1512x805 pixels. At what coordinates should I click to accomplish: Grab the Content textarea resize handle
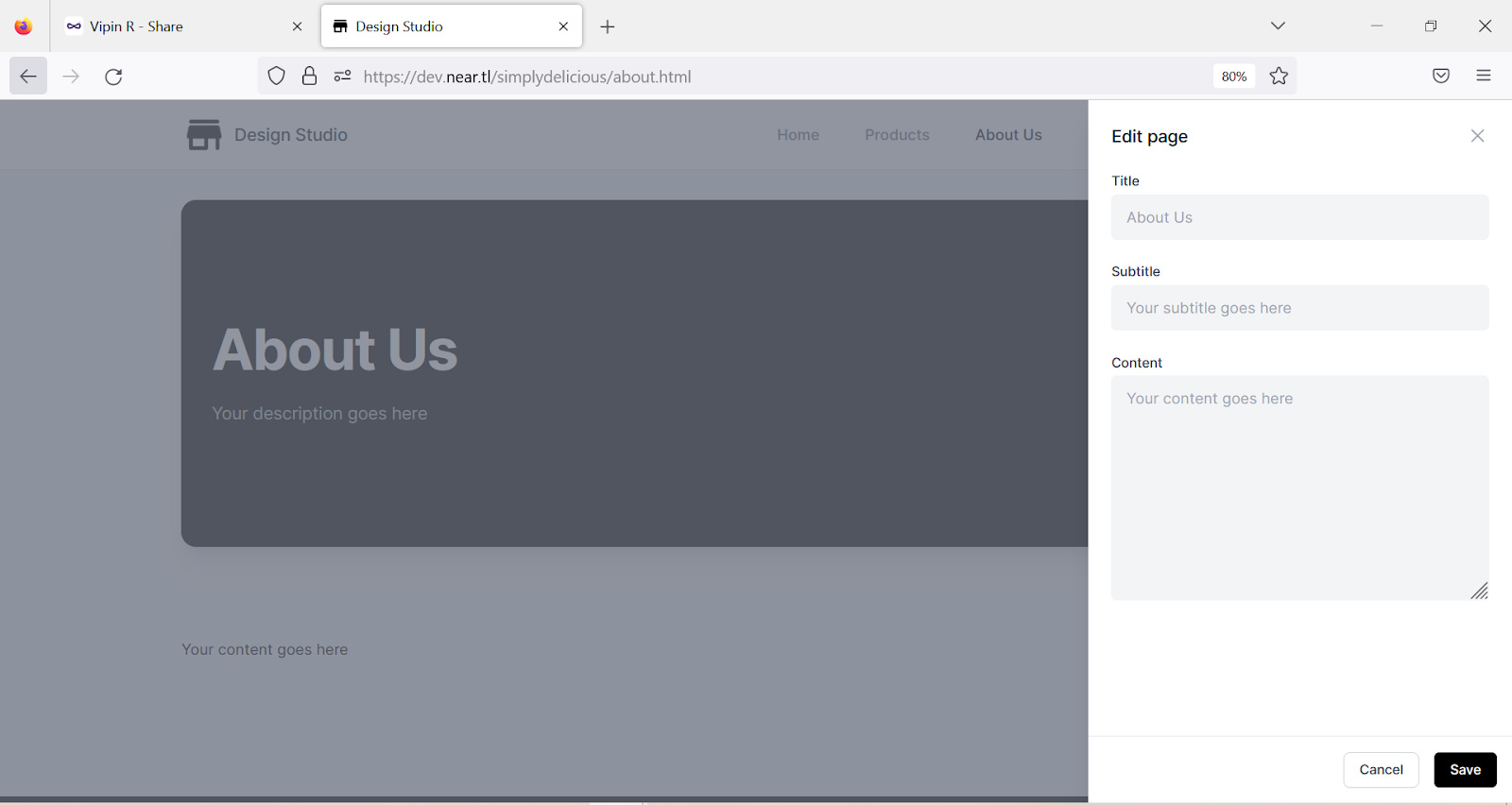[1480, 591]
